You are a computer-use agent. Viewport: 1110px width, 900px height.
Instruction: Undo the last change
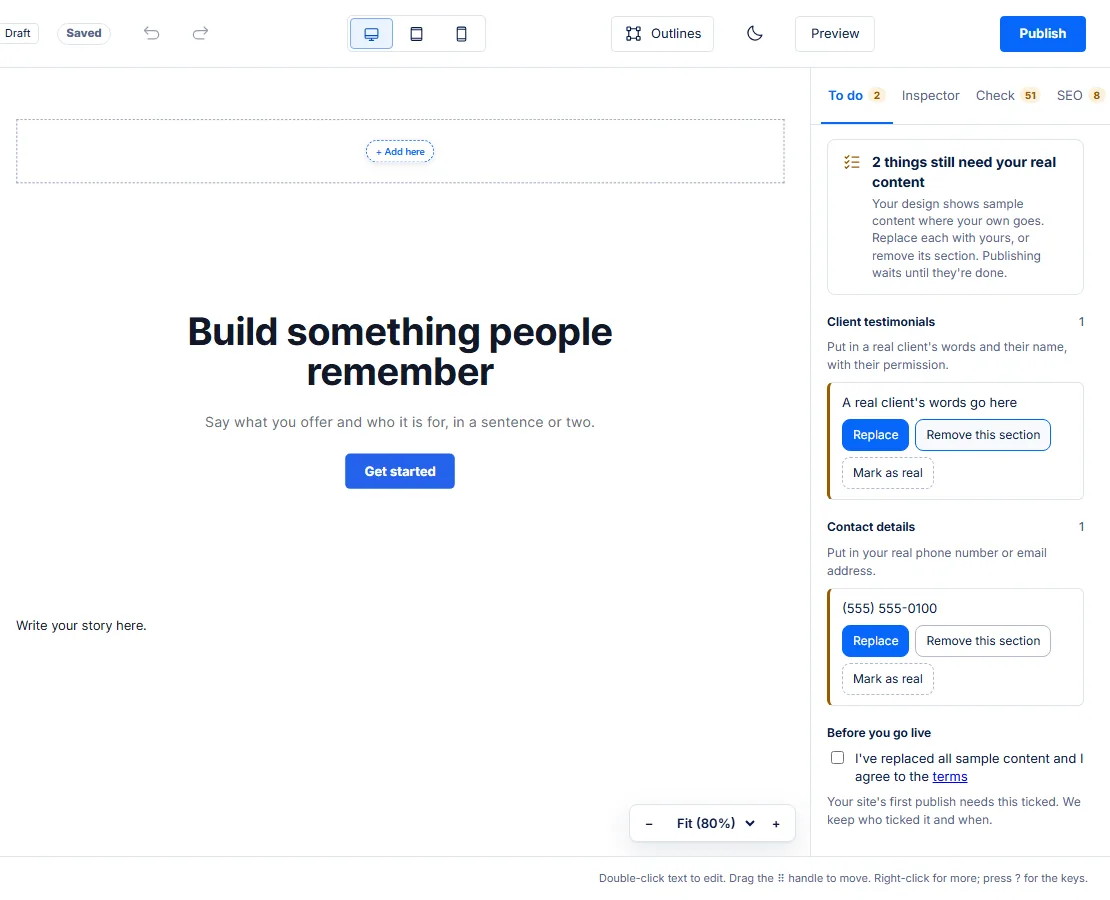pyautogui.click(x=151, y=33)
